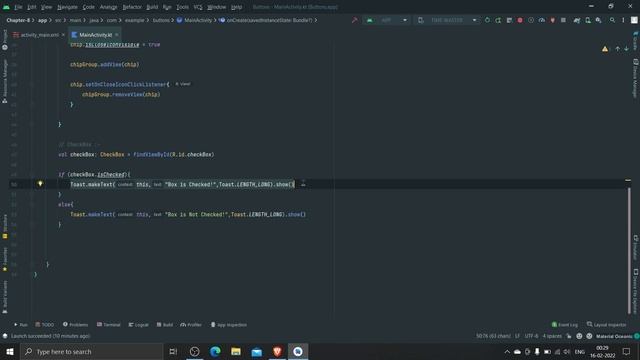Open the Run tool window

[x=20, y=325]
